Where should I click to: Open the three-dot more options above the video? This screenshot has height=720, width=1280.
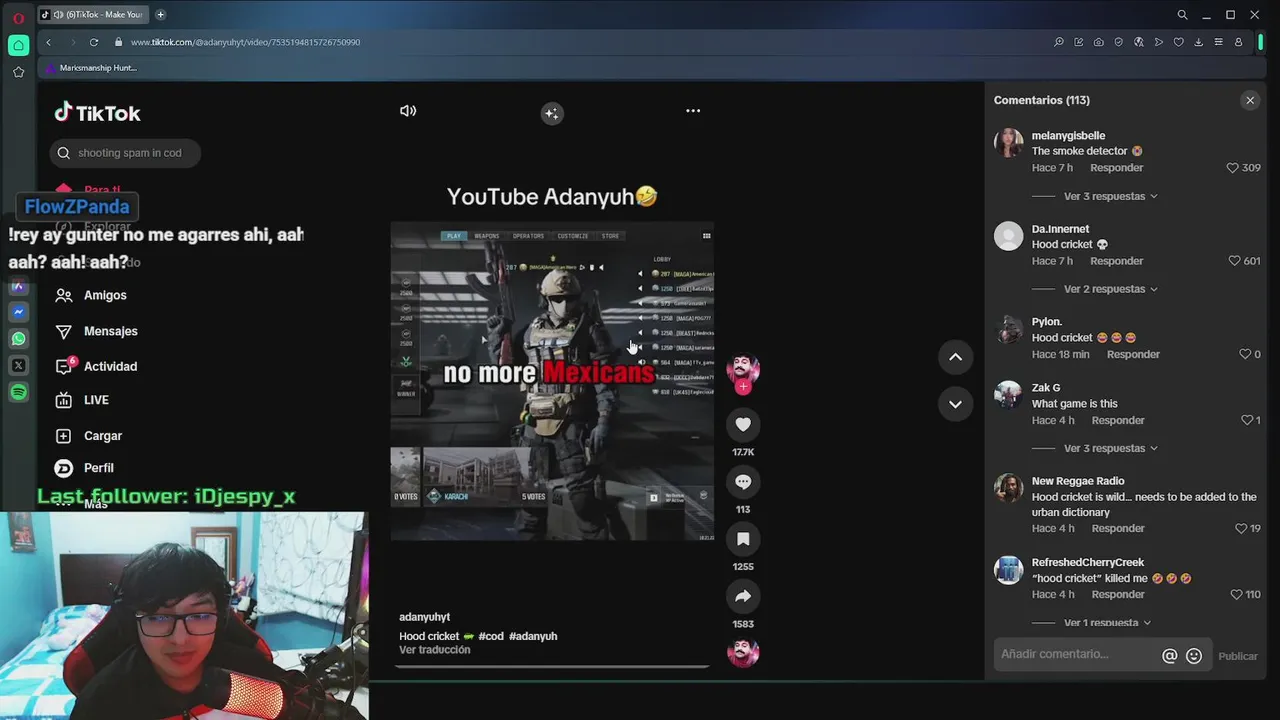click(693, 111)
